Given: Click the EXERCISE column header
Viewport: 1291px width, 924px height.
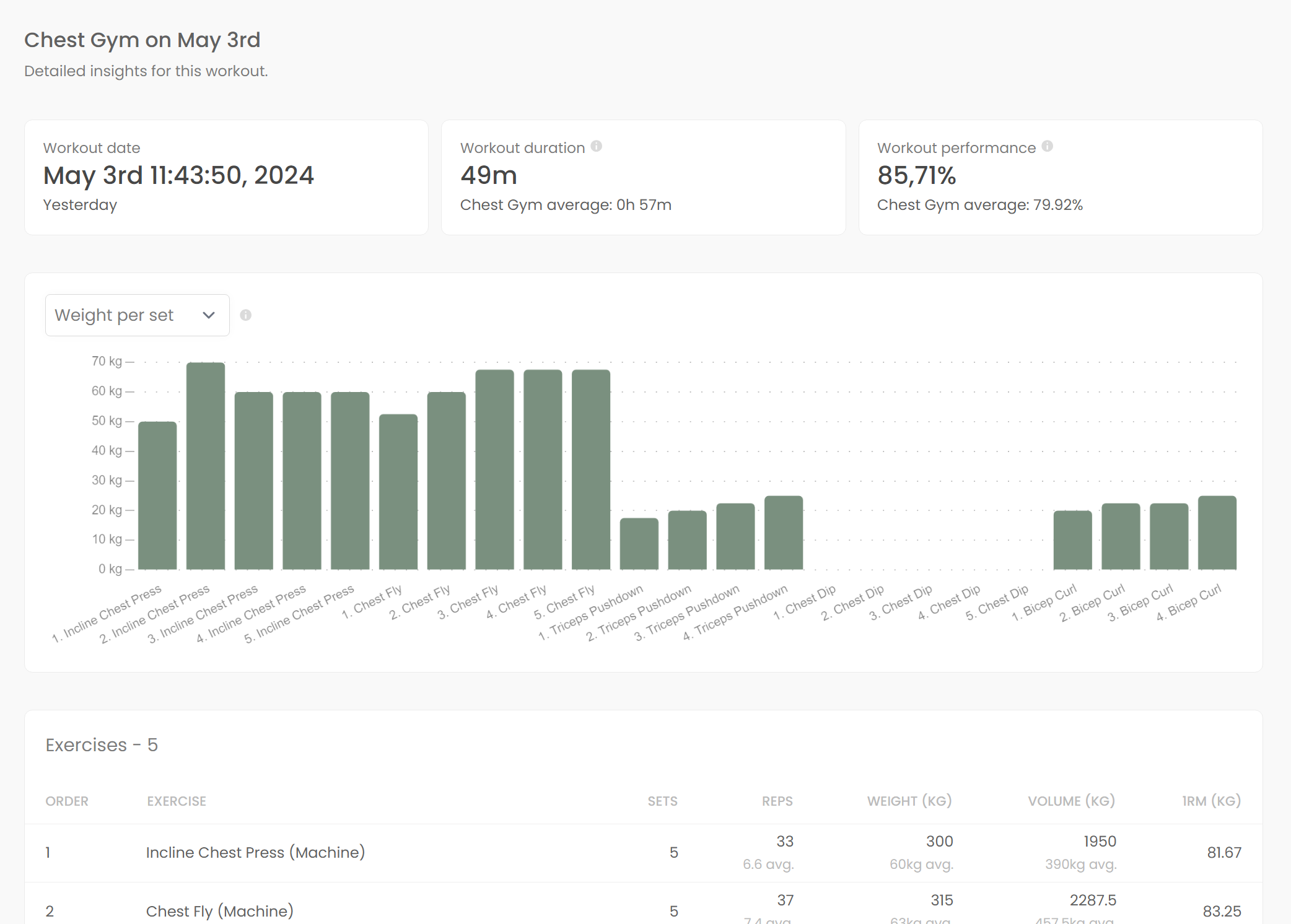Looking at the screenshot, I should pos(177,801).
